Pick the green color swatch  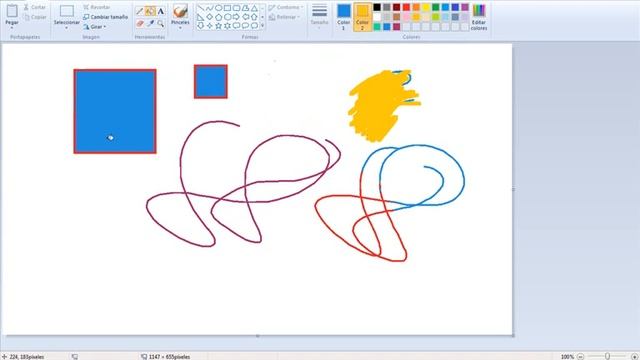coord(436,7)
